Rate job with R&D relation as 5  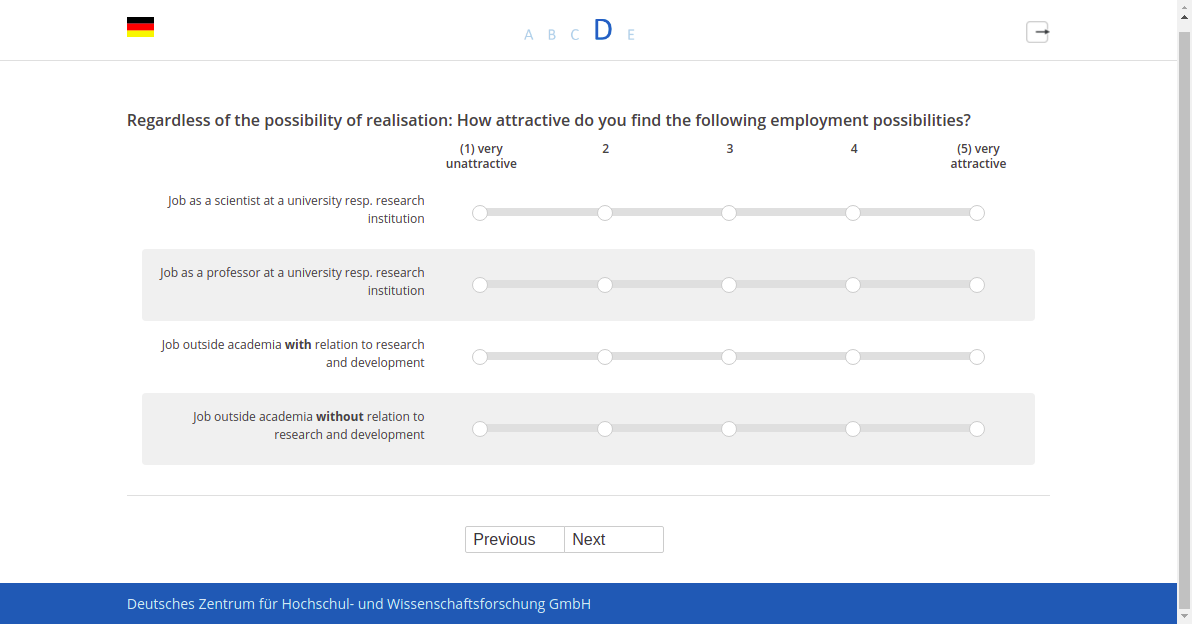[x=977, y=357]
